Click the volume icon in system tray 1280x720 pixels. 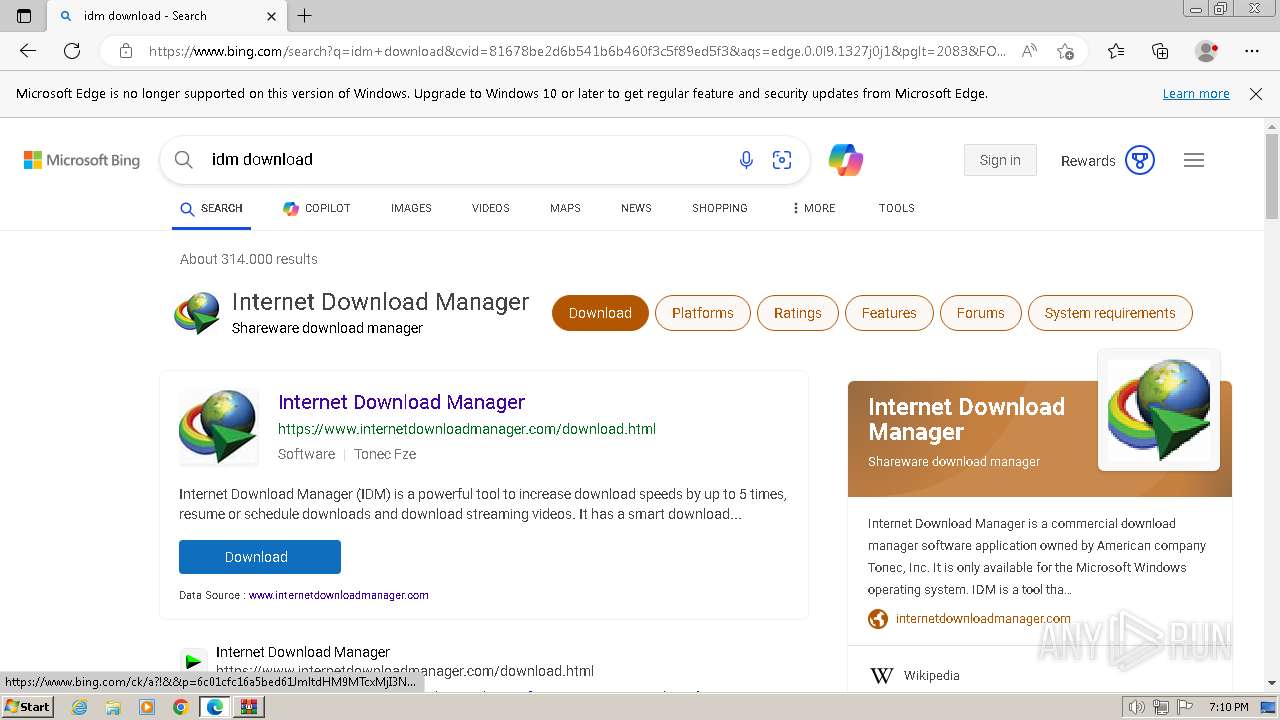tap(1136, 707)
